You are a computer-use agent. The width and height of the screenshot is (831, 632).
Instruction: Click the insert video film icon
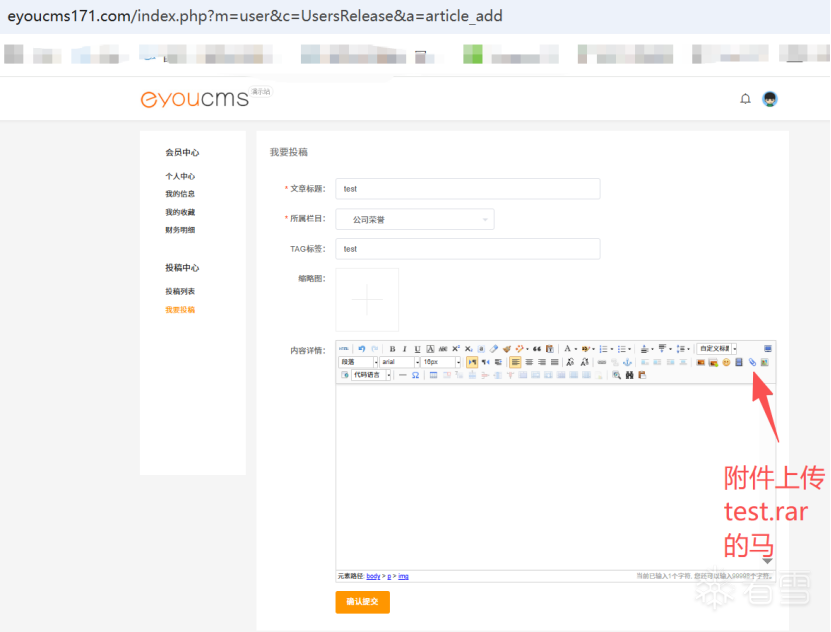(739, 362)
